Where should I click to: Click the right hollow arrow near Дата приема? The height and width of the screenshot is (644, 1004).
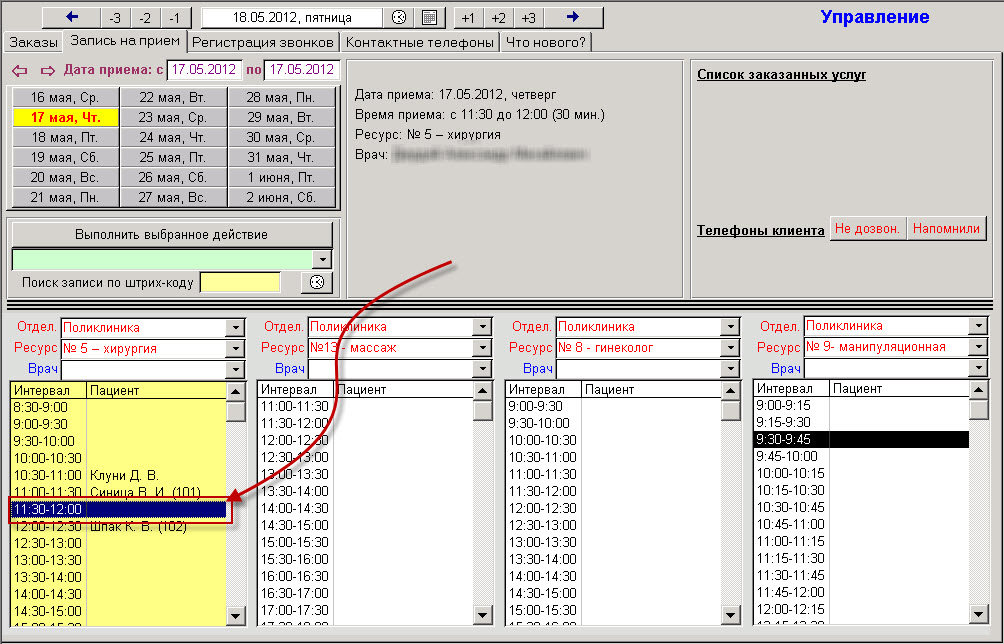(x=48, y=70)
